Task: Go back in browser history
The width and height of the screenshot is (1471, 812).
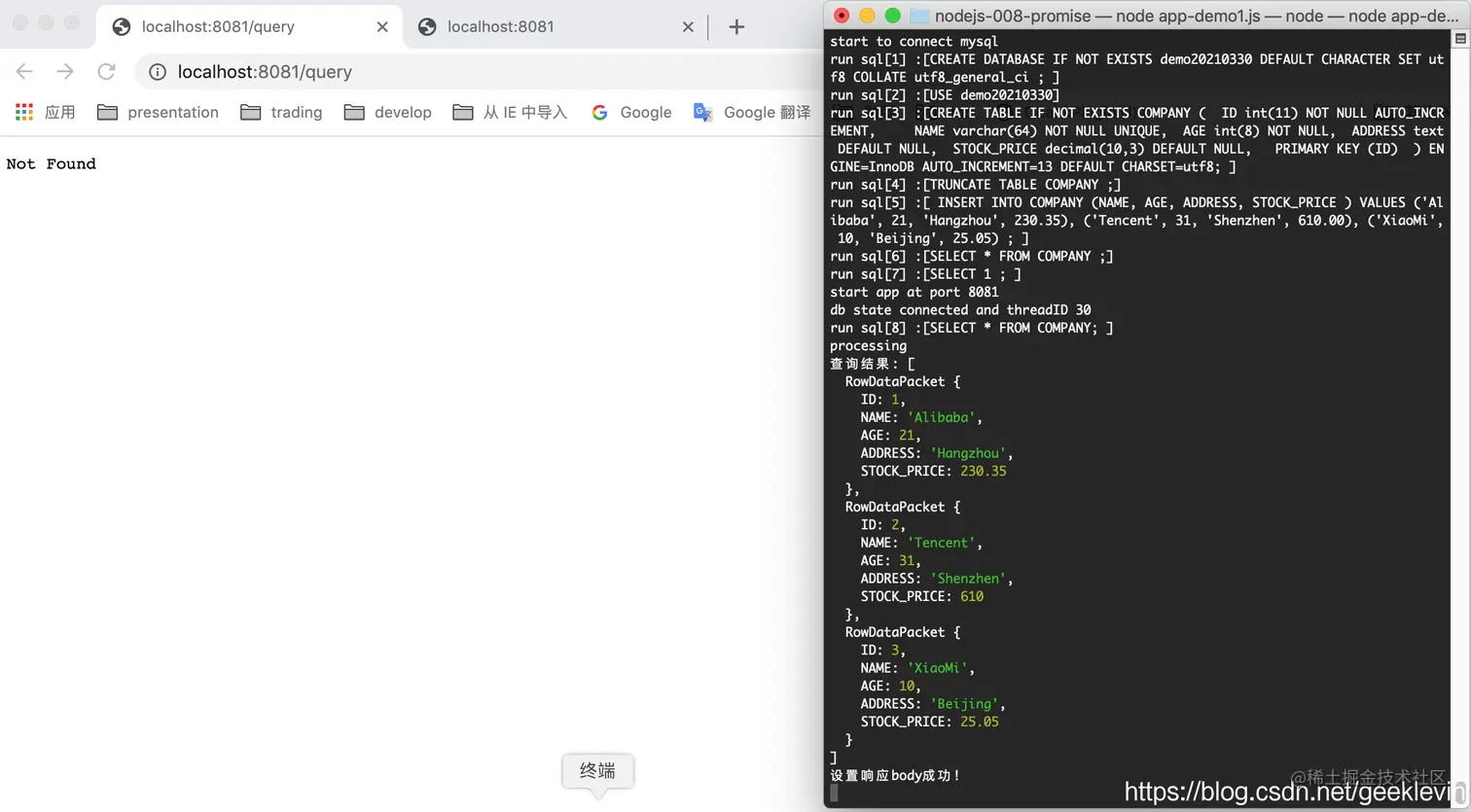Action: pyautogui.click(x=24, y=71)
